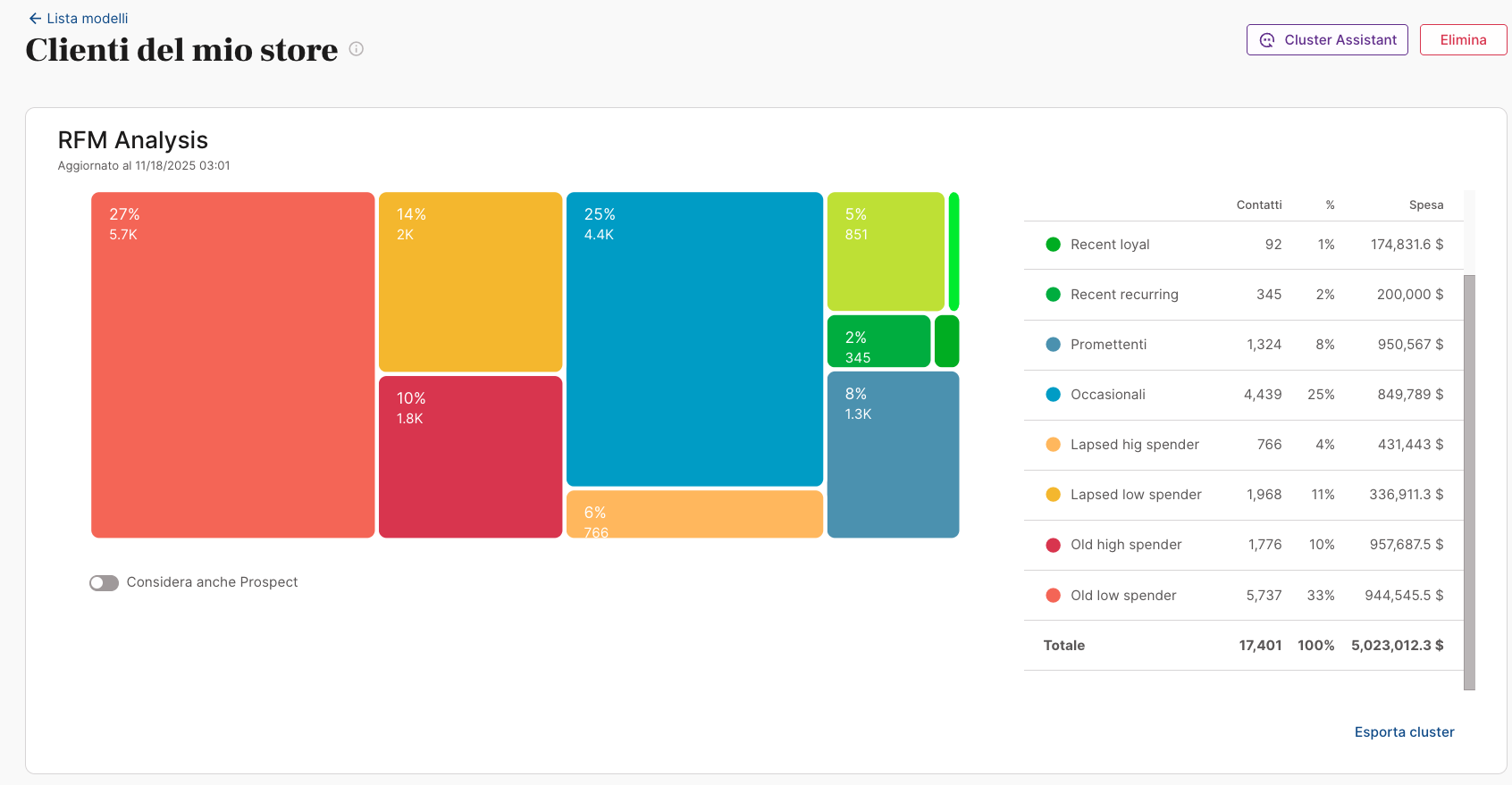The width and height of the screenshot is (1512, 785).
Task: Click the Lapsed low spender yellow legend dot
Action: coord(1053,495)
